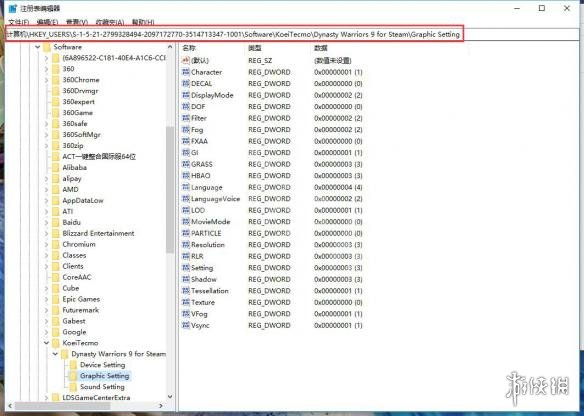
Task: Open the 收藏夹(A) menu
Action: (110, 22)
